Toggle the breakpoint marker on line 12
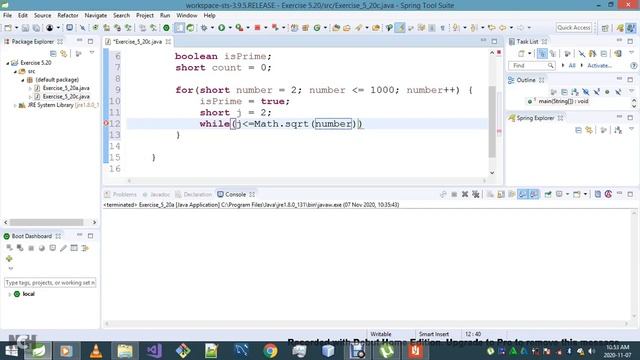Screen dimensions: 640x360 click(106, 123)
